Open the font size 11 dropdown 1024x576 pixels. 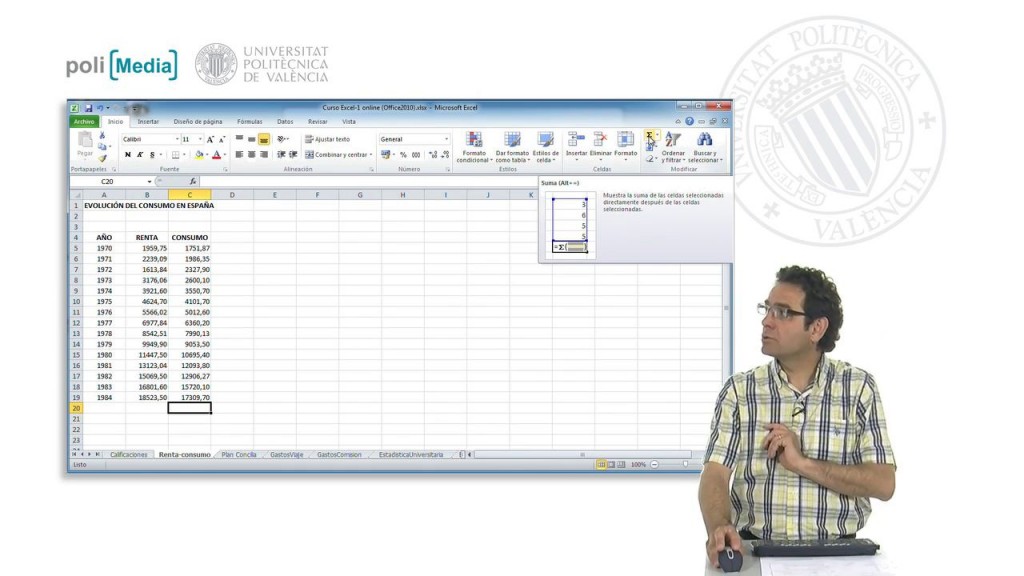(200, 139)
